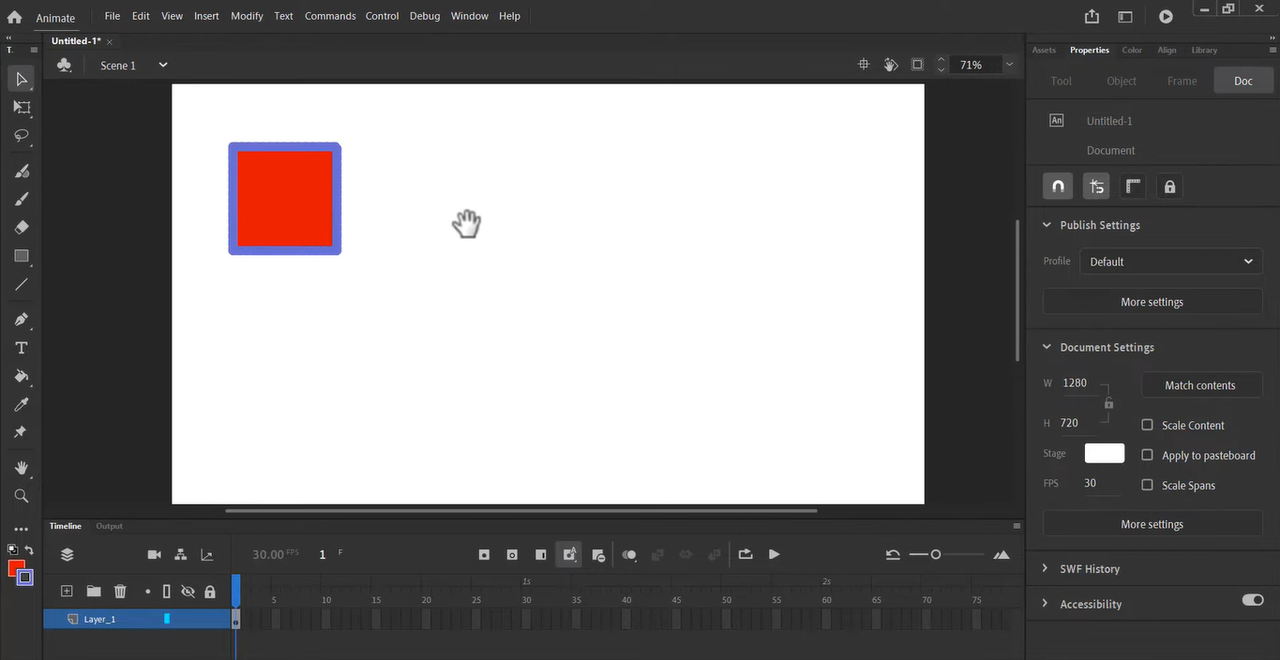Collapse the Publish Settings section
Image resolution: width=1280 pixels, height=660 pixels.
pos(1047,225)
